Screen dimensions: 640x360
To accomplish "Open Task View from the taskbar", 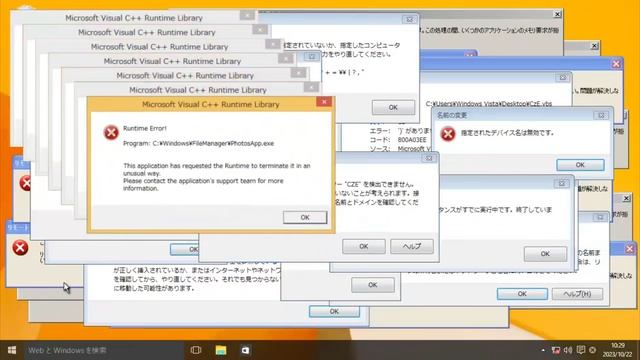I will tap(196, 350).
